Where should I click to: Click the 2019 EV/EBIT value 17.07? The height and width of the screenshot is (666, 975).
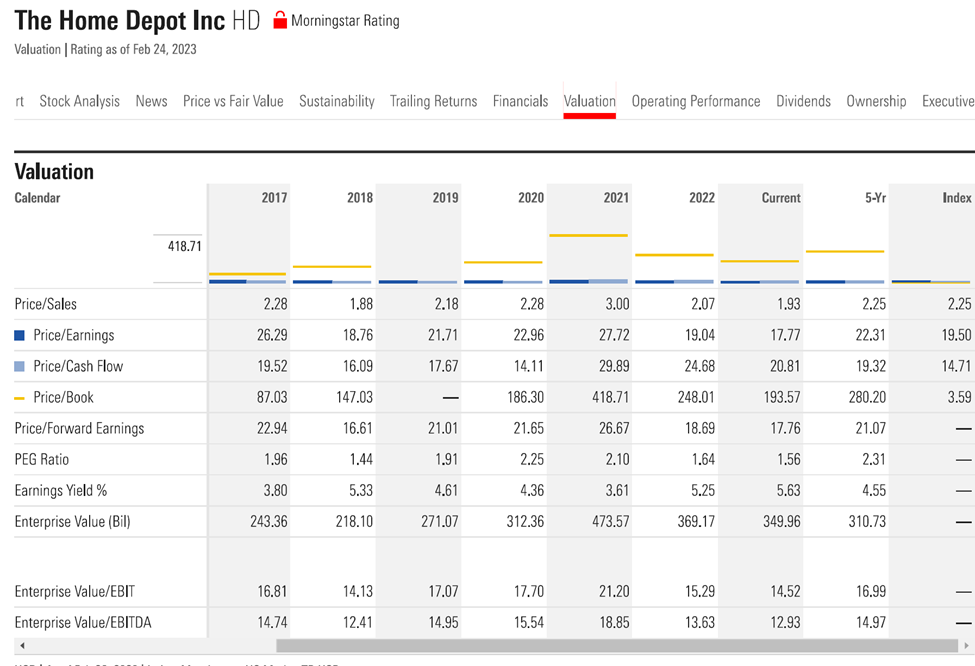click(x=443, y=591)
